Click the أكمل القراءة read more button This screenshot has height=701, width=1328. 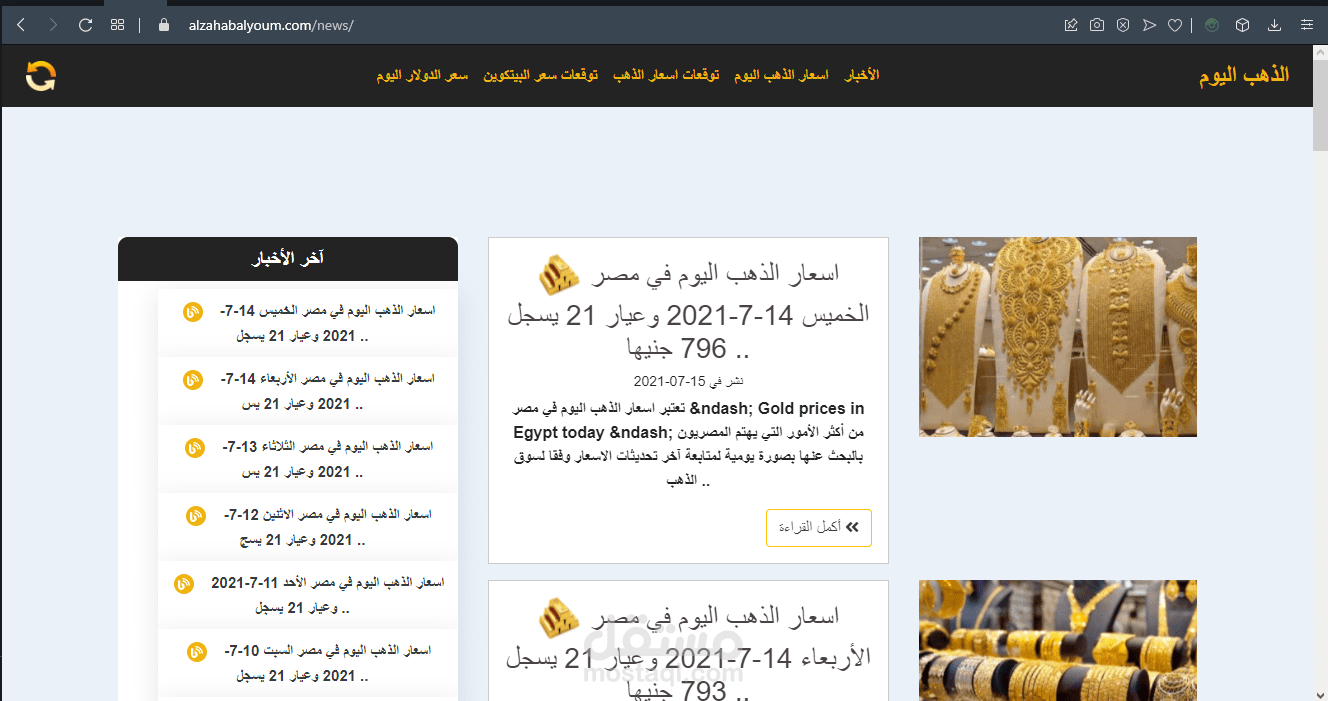[x=819, y=527]
